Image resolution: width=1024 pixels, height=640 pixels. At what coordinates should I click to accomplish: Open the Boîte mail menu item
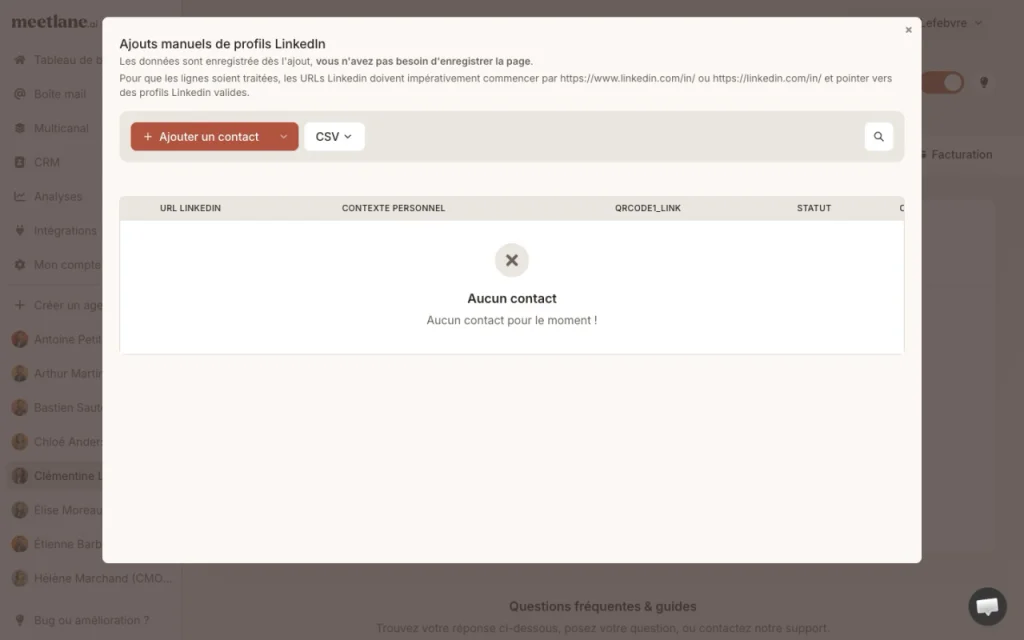(x=60, y=94)
